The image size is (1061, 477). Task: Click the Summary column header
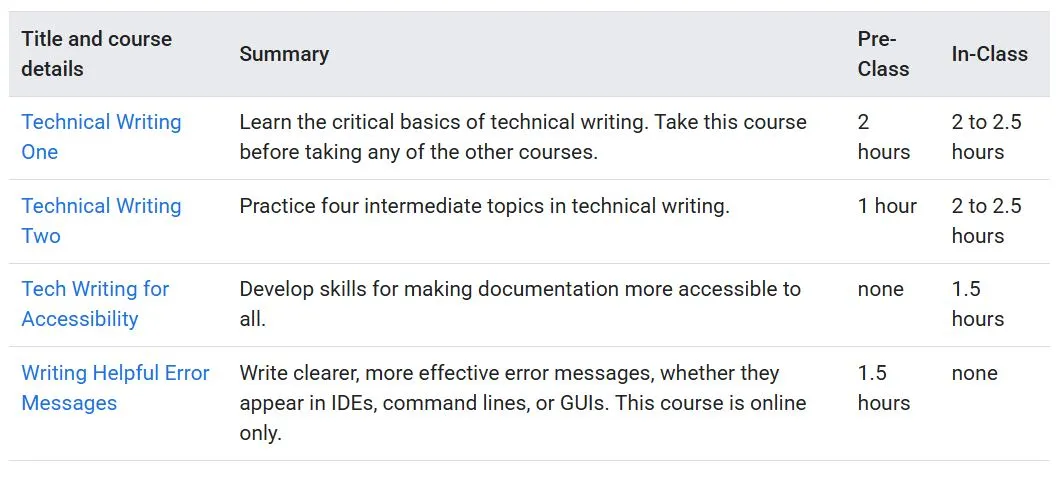pyautogui.click(x=284, y=54)
